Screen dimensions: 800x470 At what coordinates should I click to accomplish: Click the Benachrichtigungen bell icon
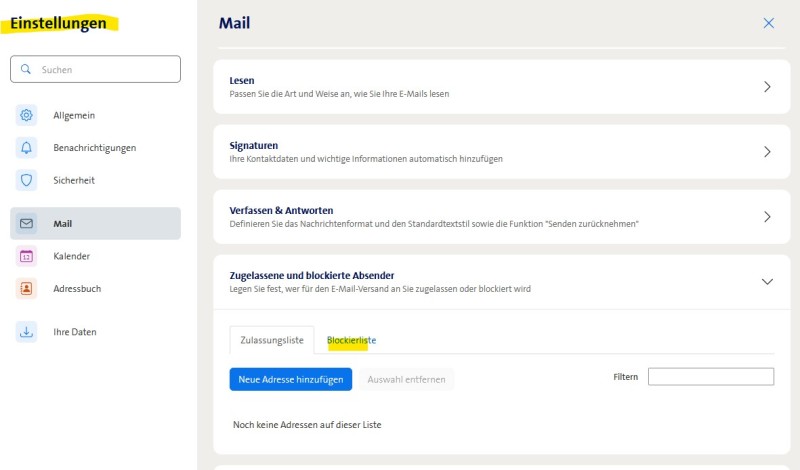[x=27, y=148]
